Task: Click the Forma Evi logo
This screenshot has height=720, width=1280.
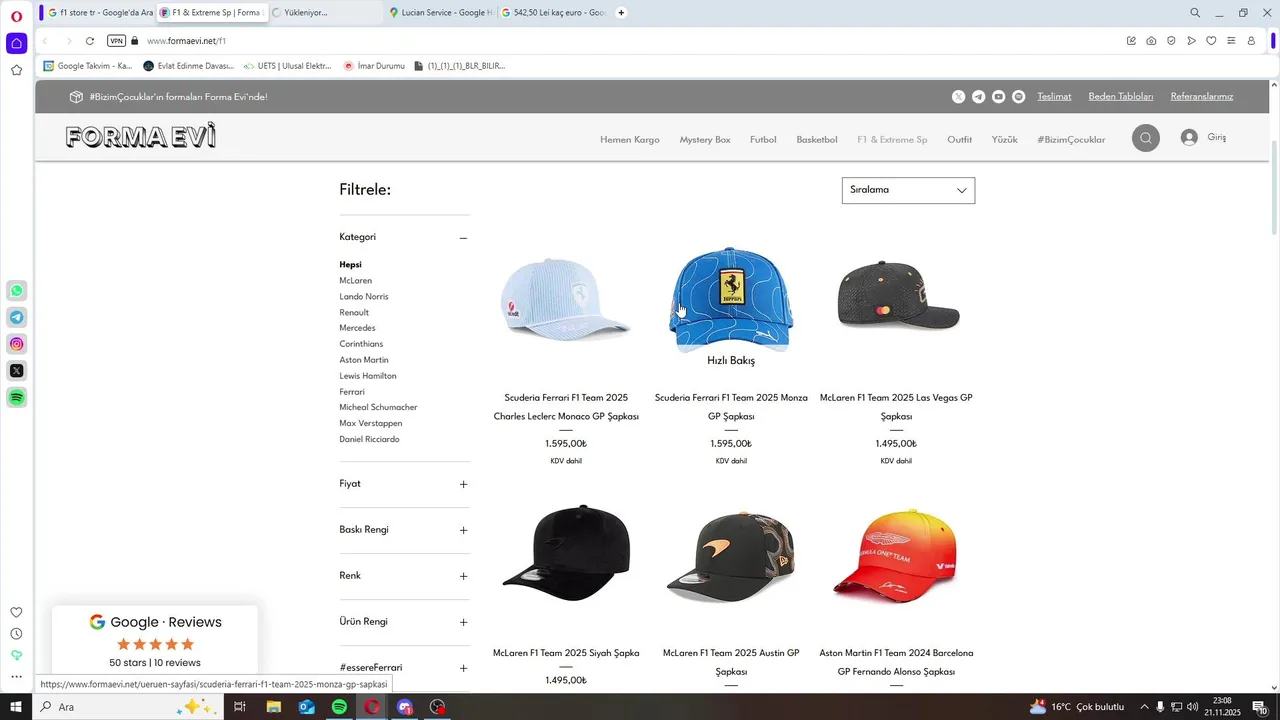Action: point(141,137)
